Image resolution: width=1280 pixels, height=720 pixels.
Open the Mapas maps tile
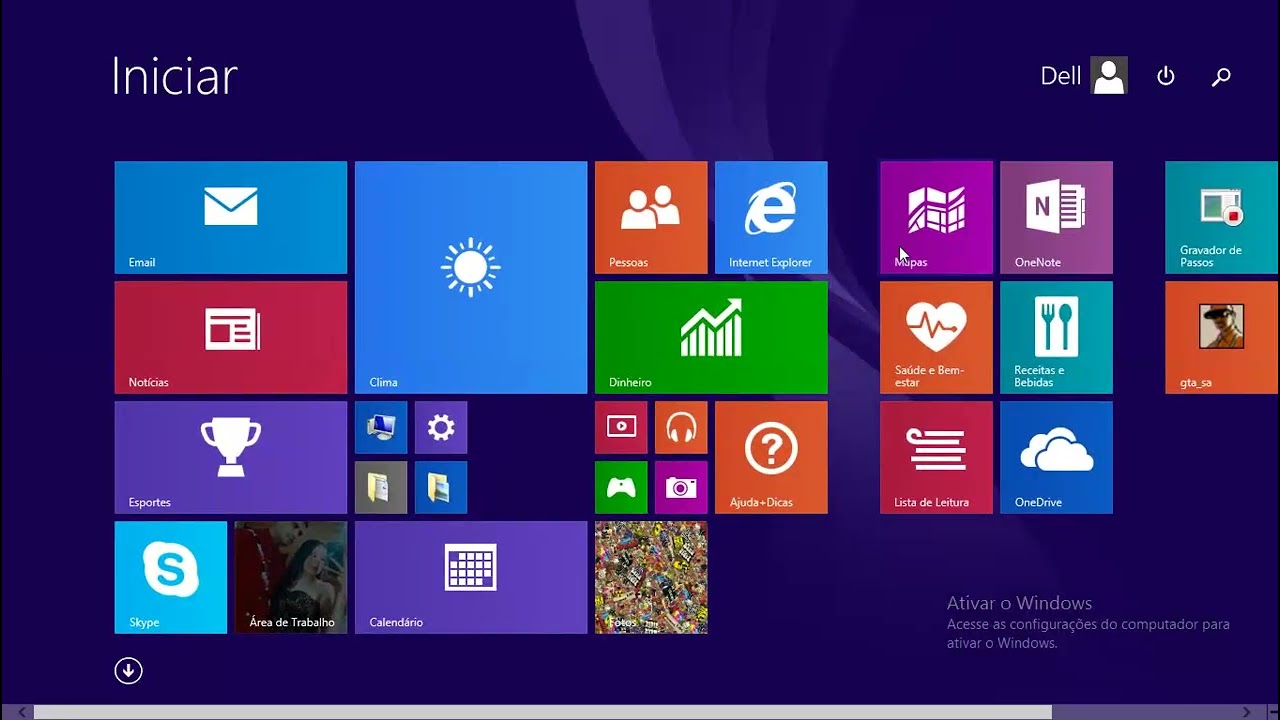(x=936, y=217)
